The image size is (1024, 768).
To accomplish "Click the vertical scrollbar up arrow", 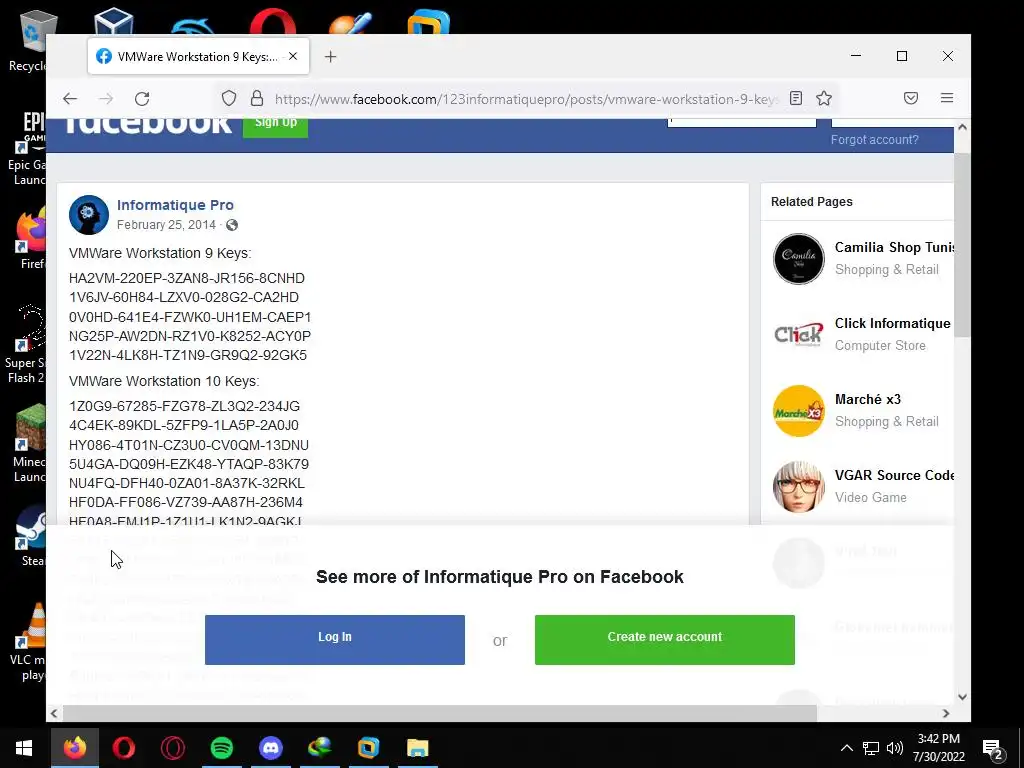I will coord(962,128).
